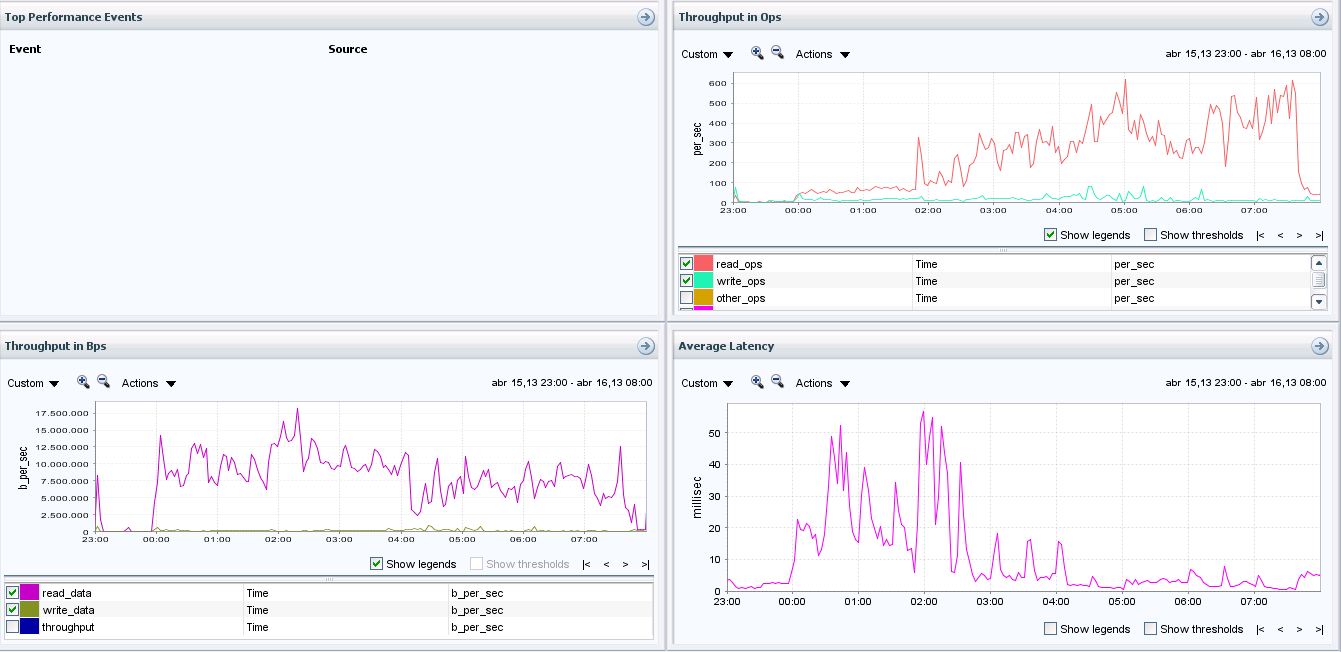The image size is (1341, 652).
Task: Enable Show legends in Average Latency panel
Action: pyautogui.click(x=1050, y=629)
